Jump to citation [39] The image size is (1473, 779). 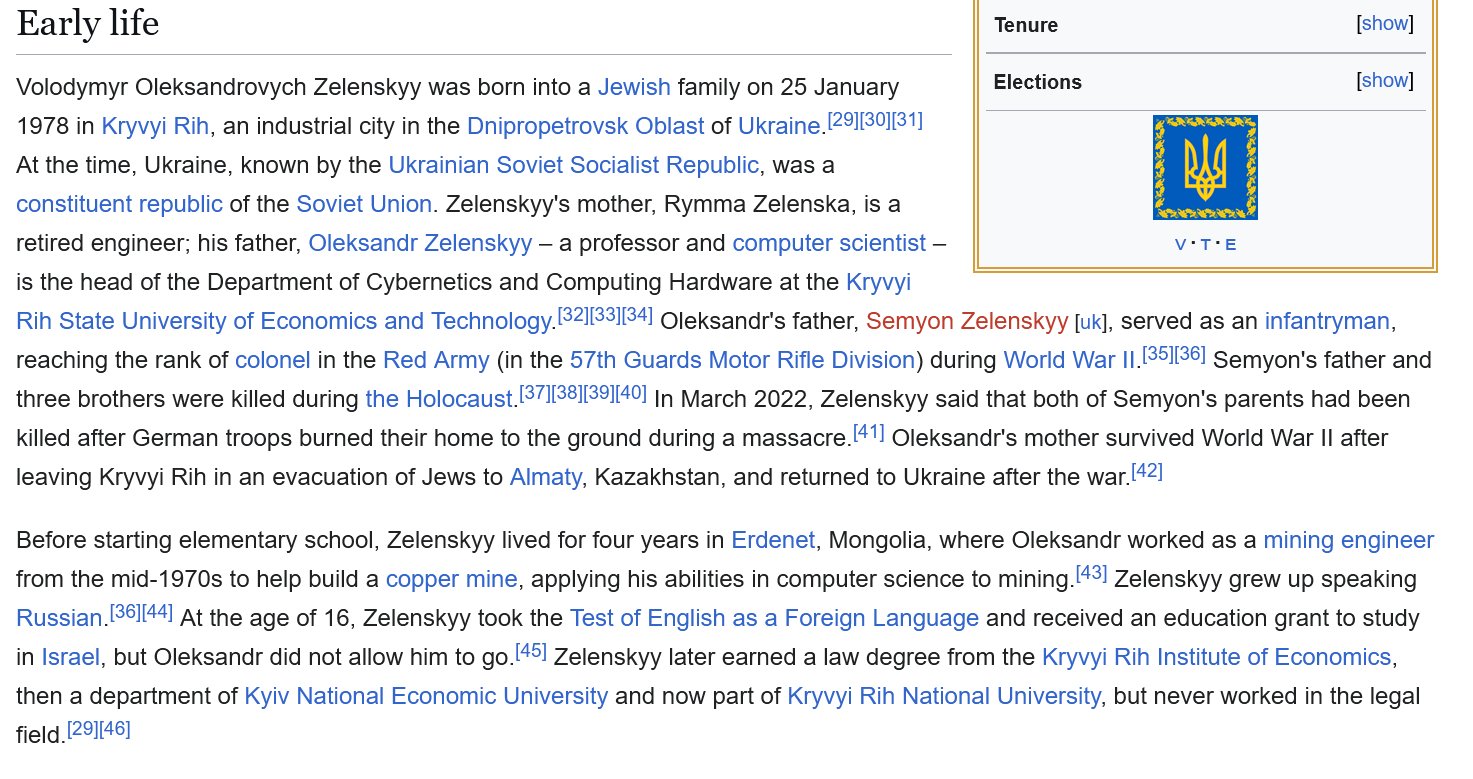click(x=599, y=392)
